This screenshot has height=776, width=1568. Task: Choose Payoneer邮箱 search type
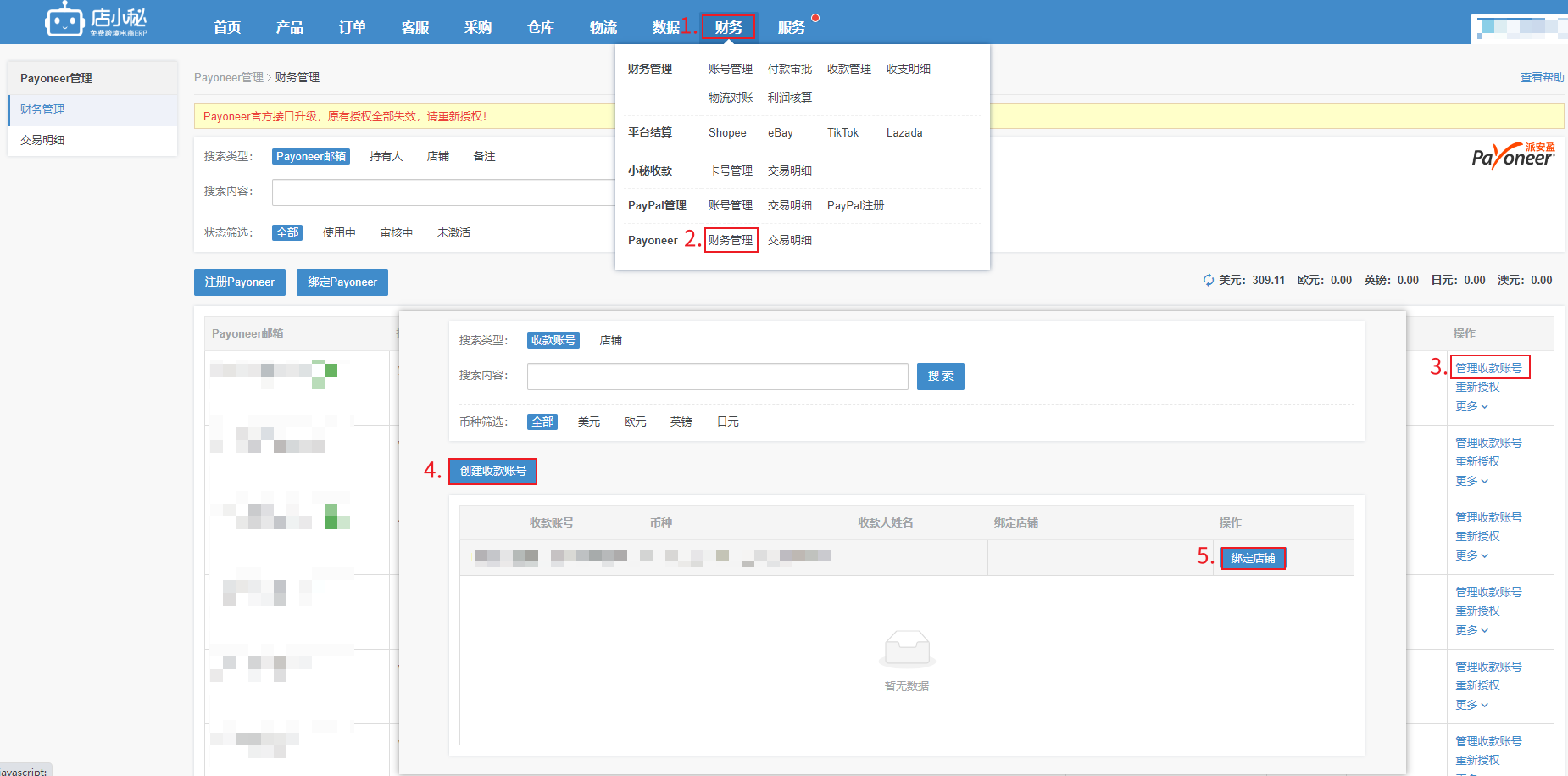[x=311, y=156]
